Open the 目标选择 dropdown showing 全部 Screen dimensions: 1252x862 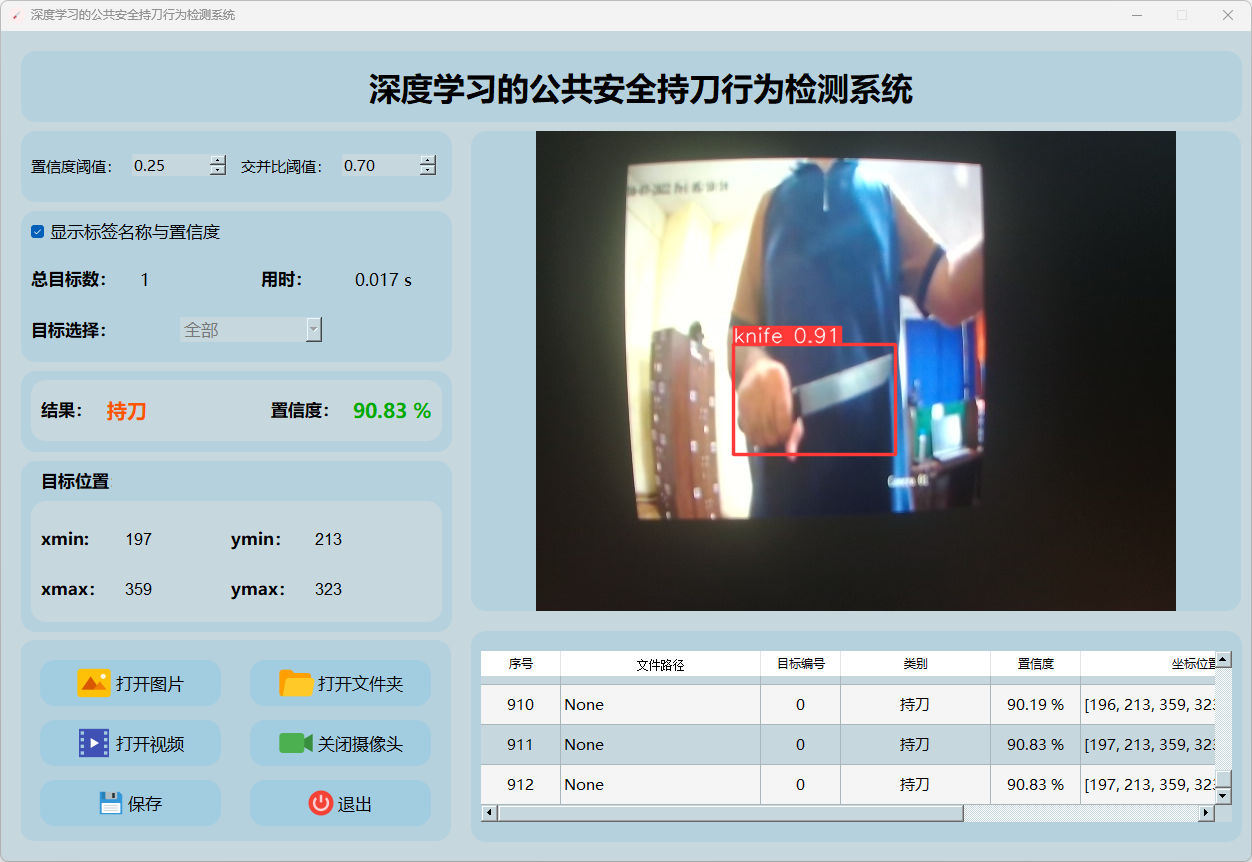[x=251, y=329]
